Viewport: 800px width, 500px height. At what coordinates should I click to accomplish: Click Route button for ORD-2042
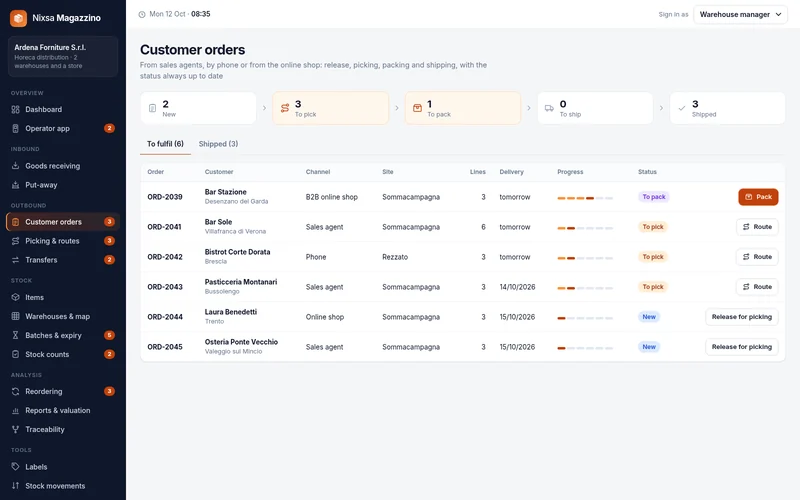coord(757,257)
